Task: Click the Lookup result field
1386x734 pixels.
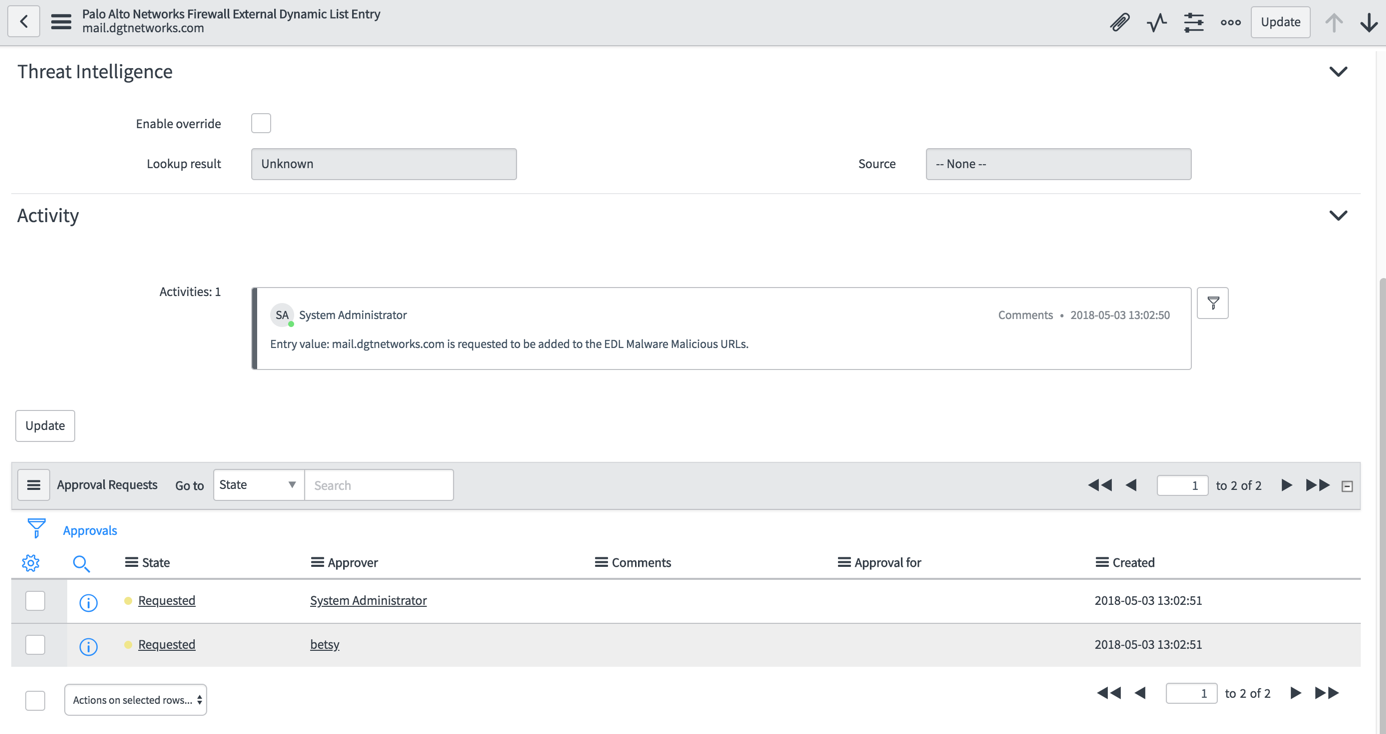Action: coord(384,164)
